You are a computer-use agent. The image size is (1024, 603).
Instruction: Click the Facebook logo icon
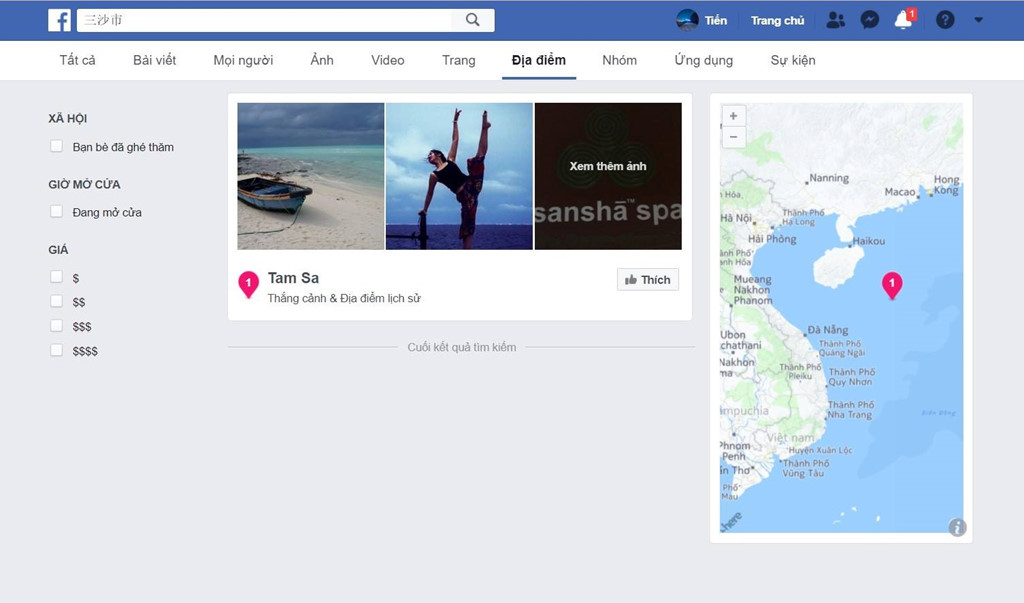pos(59,20)
